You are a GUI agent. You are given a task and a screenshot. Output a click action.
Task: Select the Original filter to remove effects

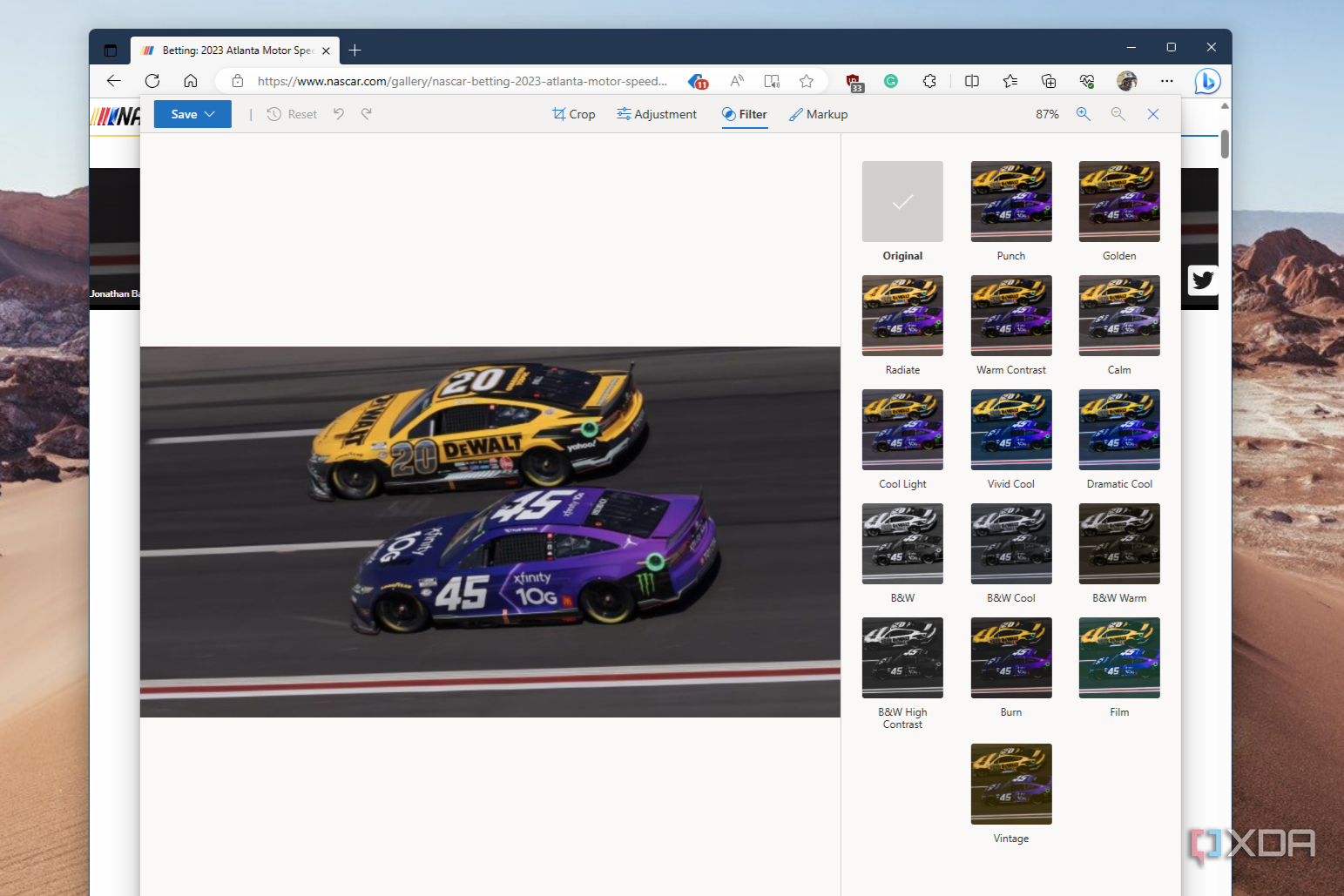(x=902, y=201)
